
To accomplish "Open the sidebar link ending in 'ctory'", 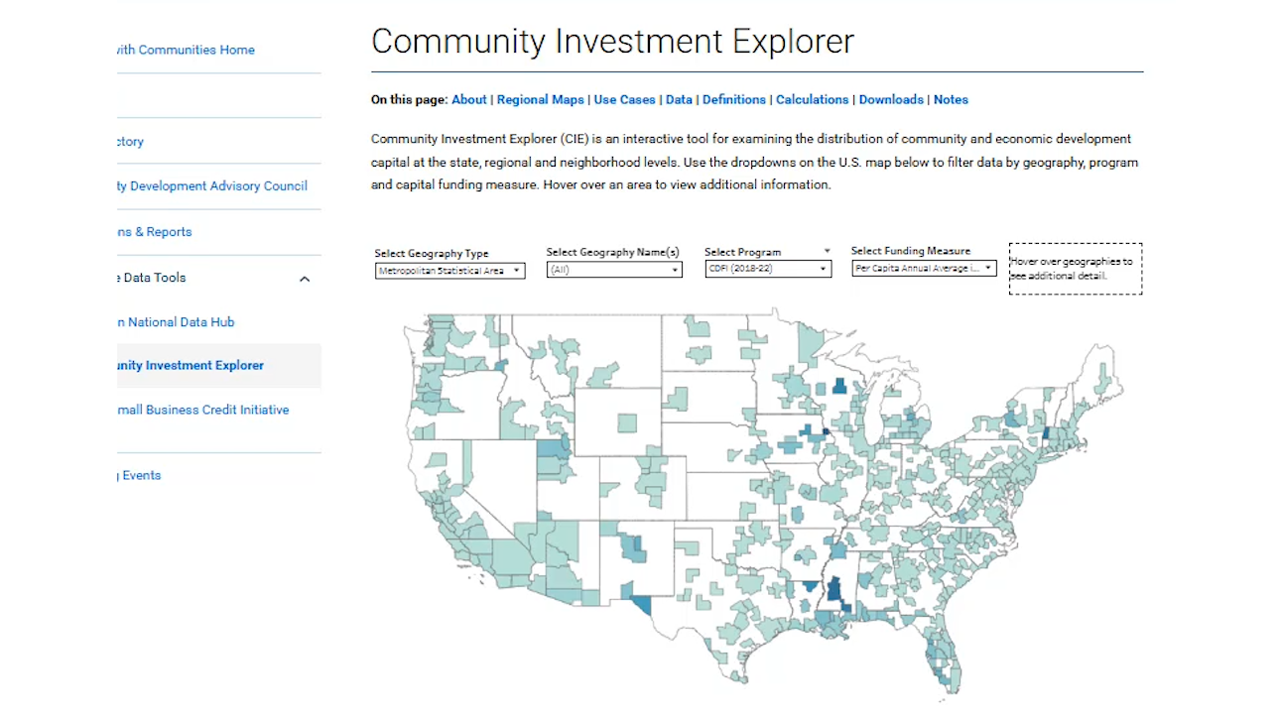I will pos(131,142).
